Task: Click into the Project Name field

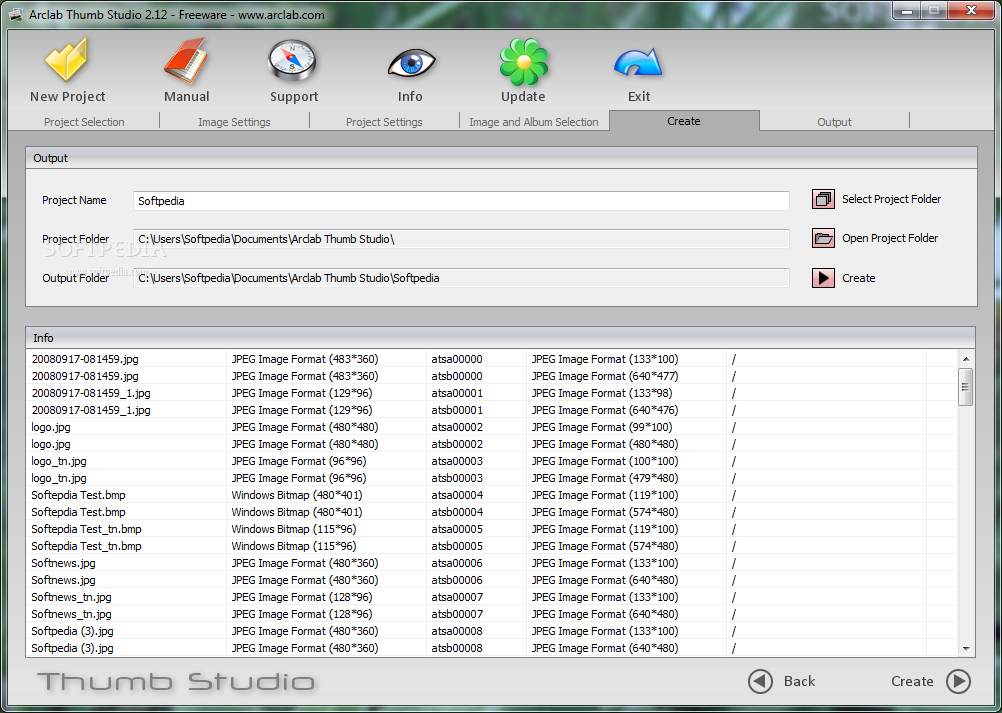Action: 461,201
